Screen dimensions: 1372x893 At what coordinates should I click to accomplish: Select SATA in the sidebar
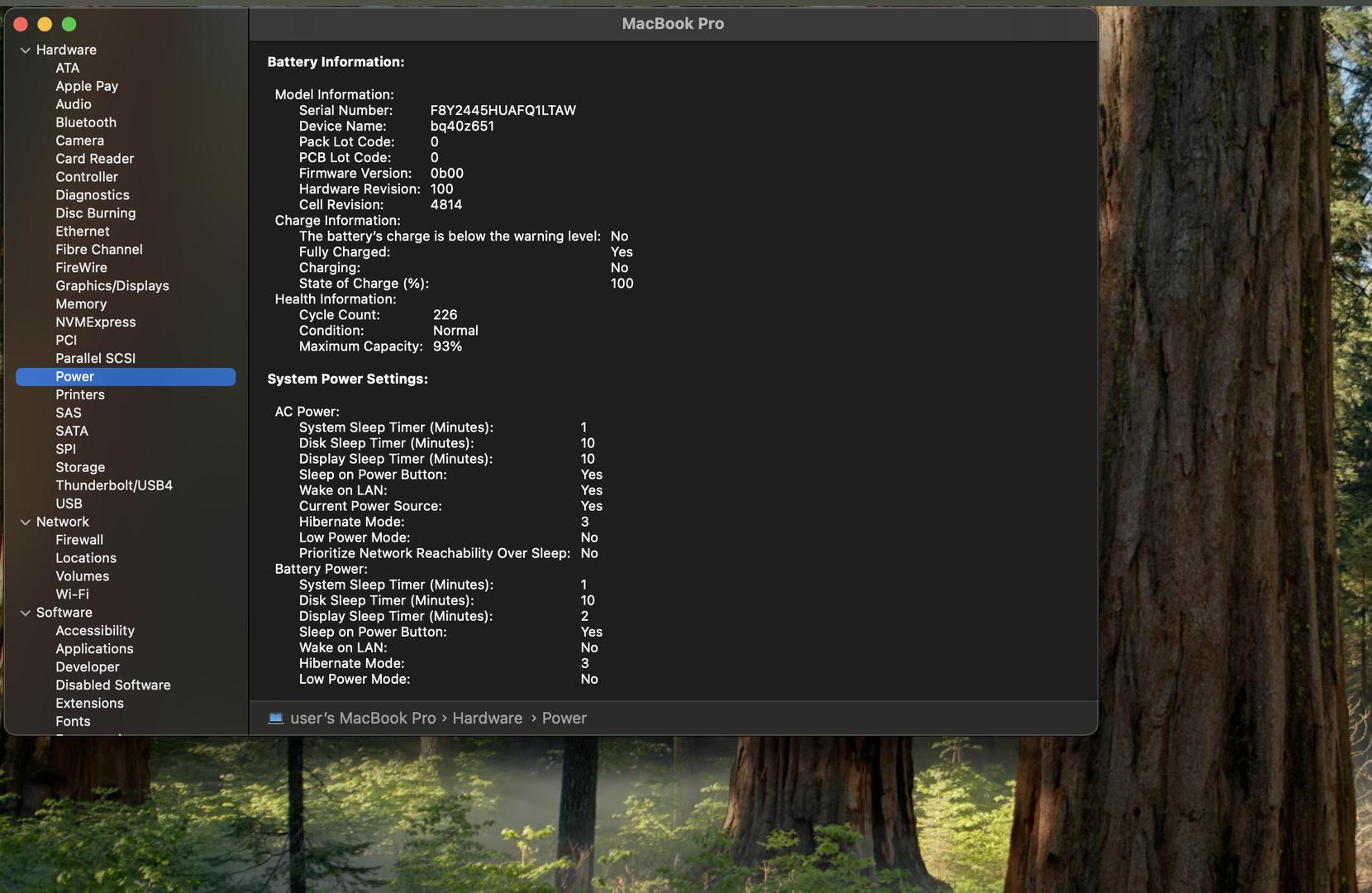pyautogui.click(x=72, y=432)
